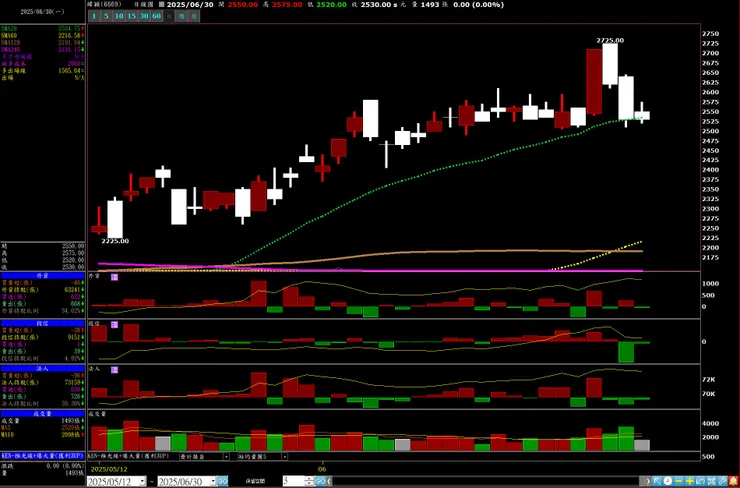
Task: Click GO button next to the date range
Action: (223, 481)
